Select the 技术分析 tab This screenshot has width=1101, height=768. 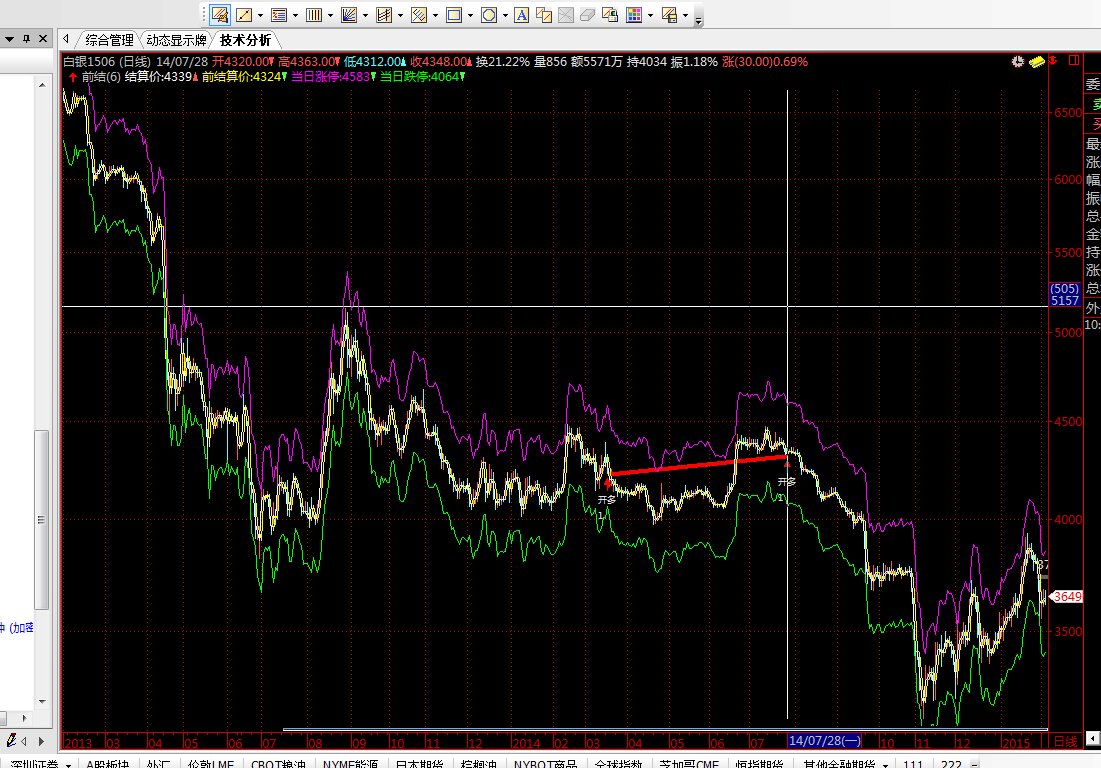point(245,40)
